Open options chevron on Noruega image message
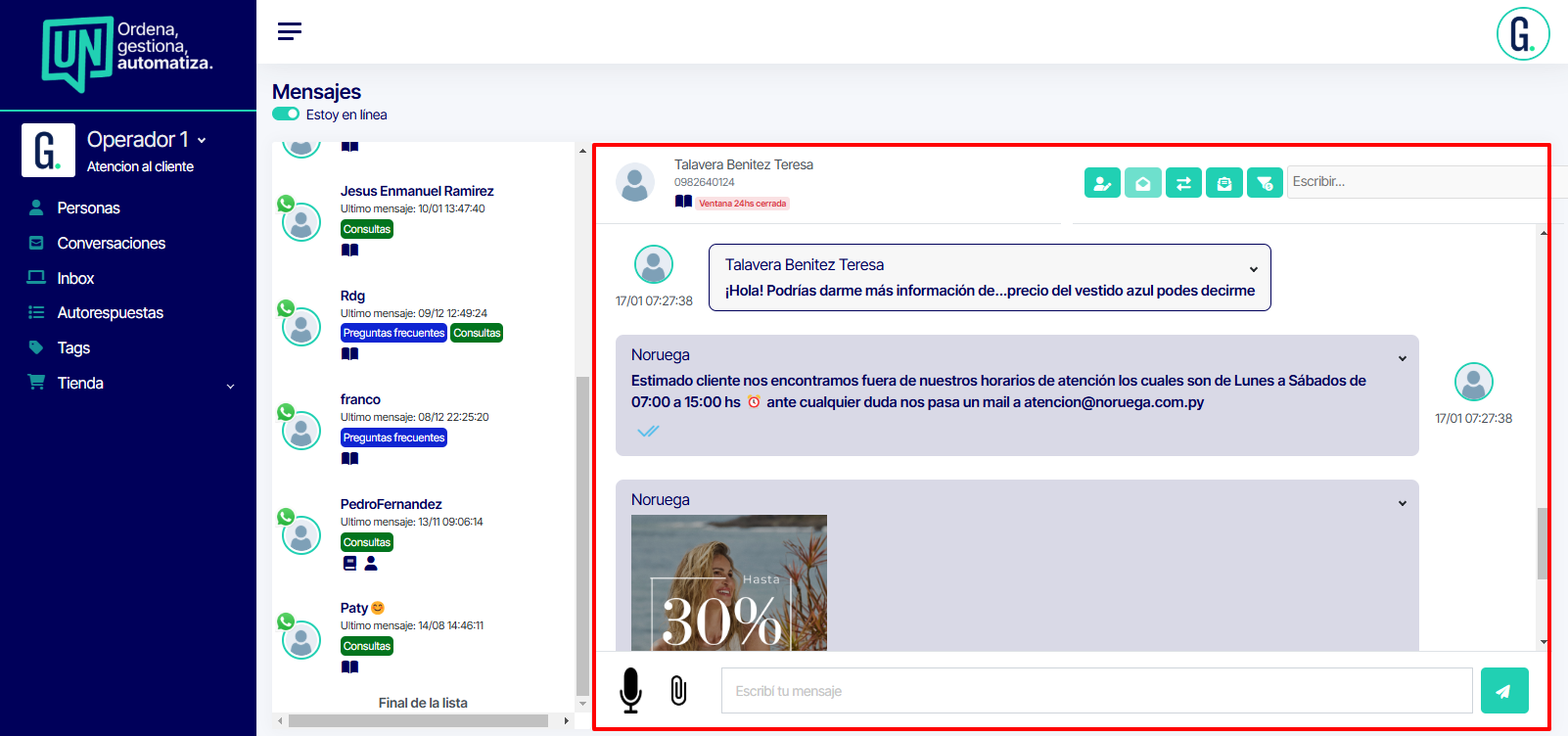The width and height of the screenshot is (1568, 736). 1403,503
